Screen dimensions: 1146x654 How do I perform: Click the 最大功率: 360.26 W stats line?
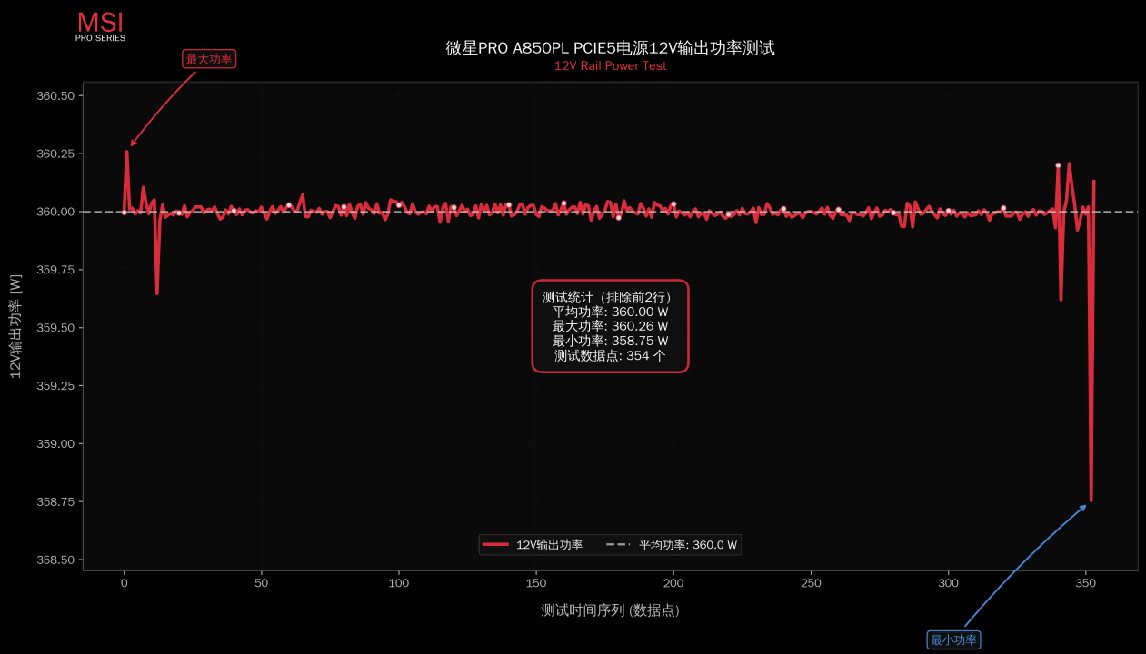(610, 327)
